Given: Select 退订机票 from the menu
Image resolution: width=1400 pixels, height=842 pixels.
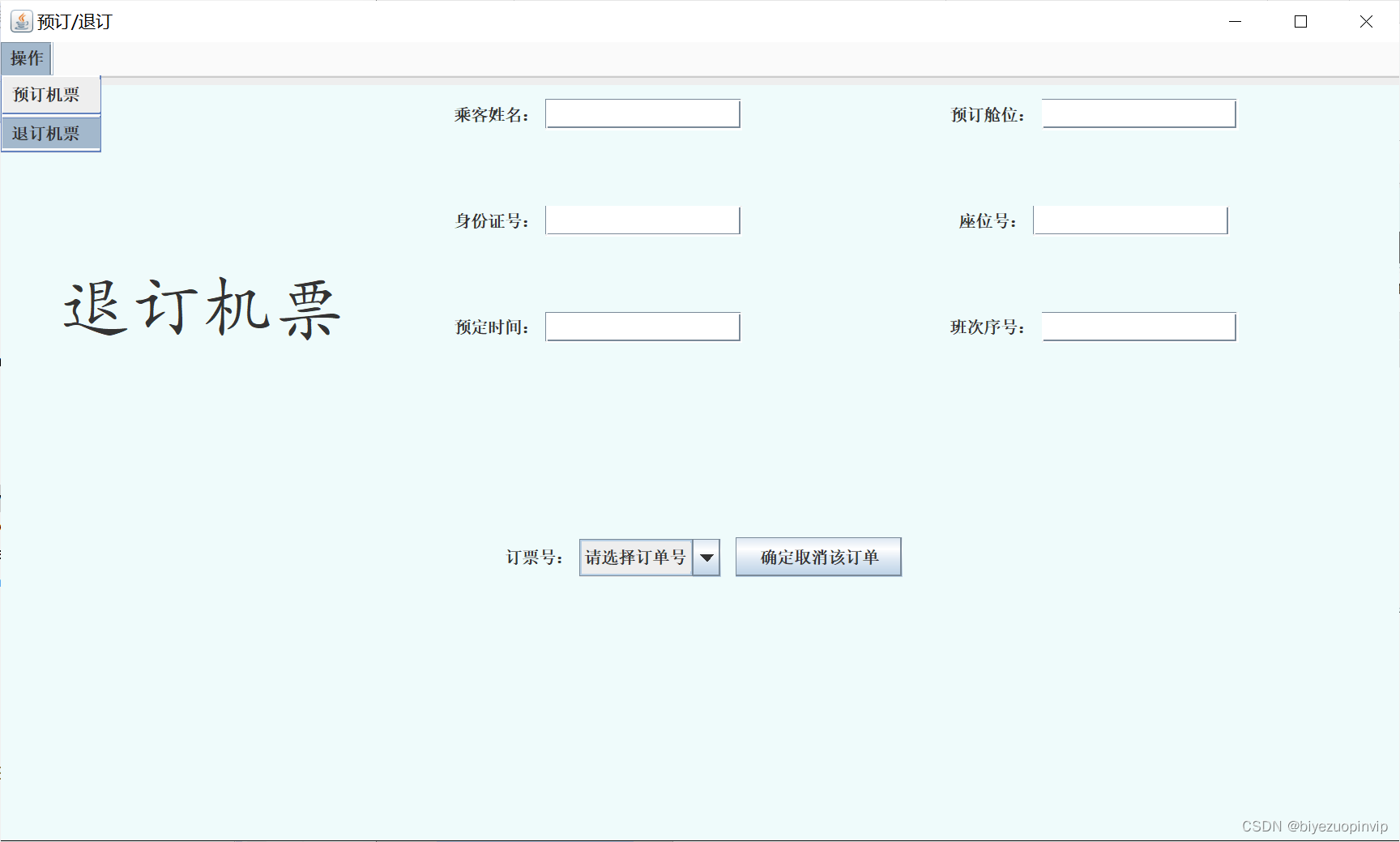Looking at the screenshot, I should point(46,133).
